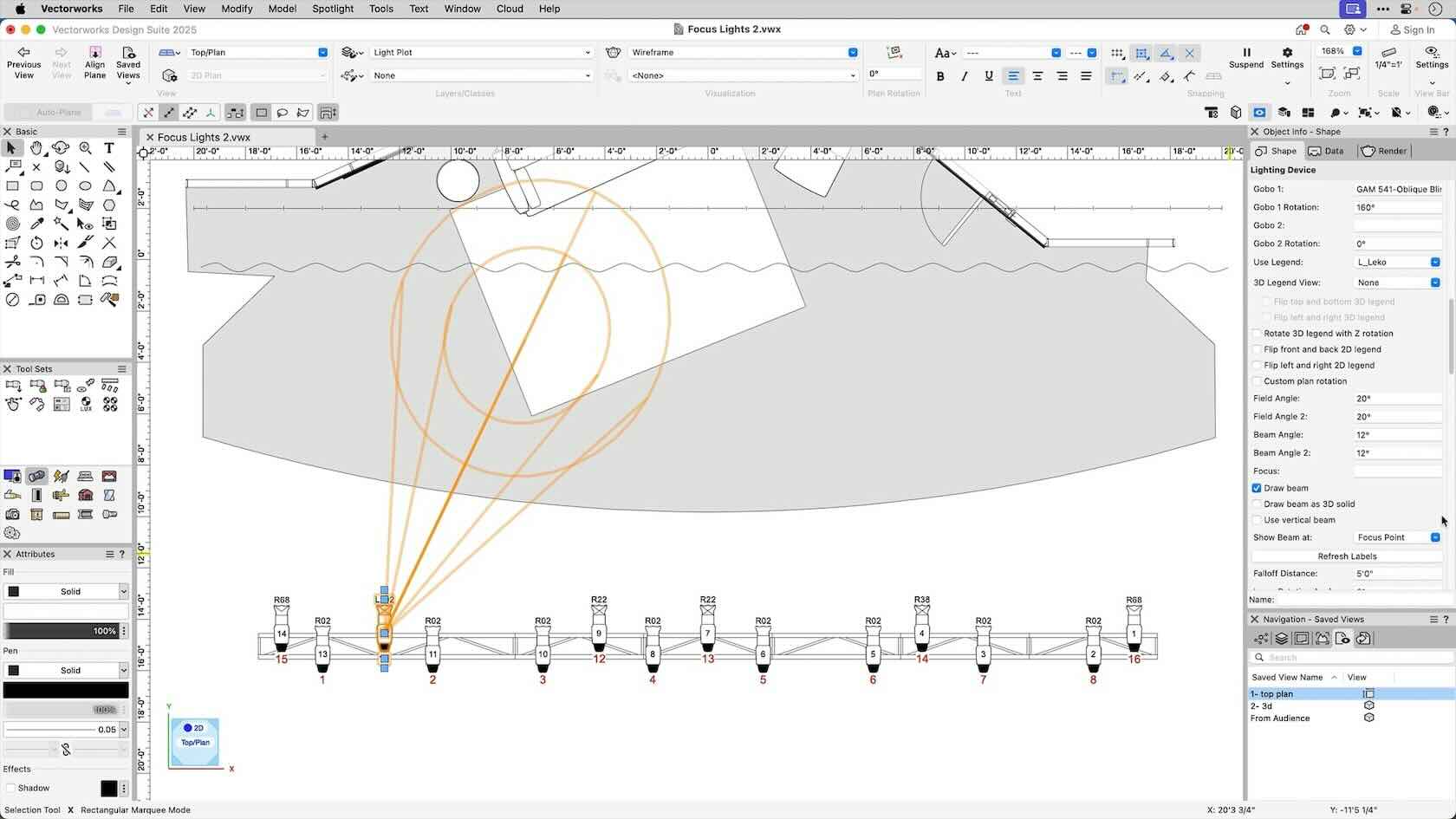Select the From Audience saved view
Image resolution: width=1456 pixels, height=819 pixels.
[x=1280, y=718]
